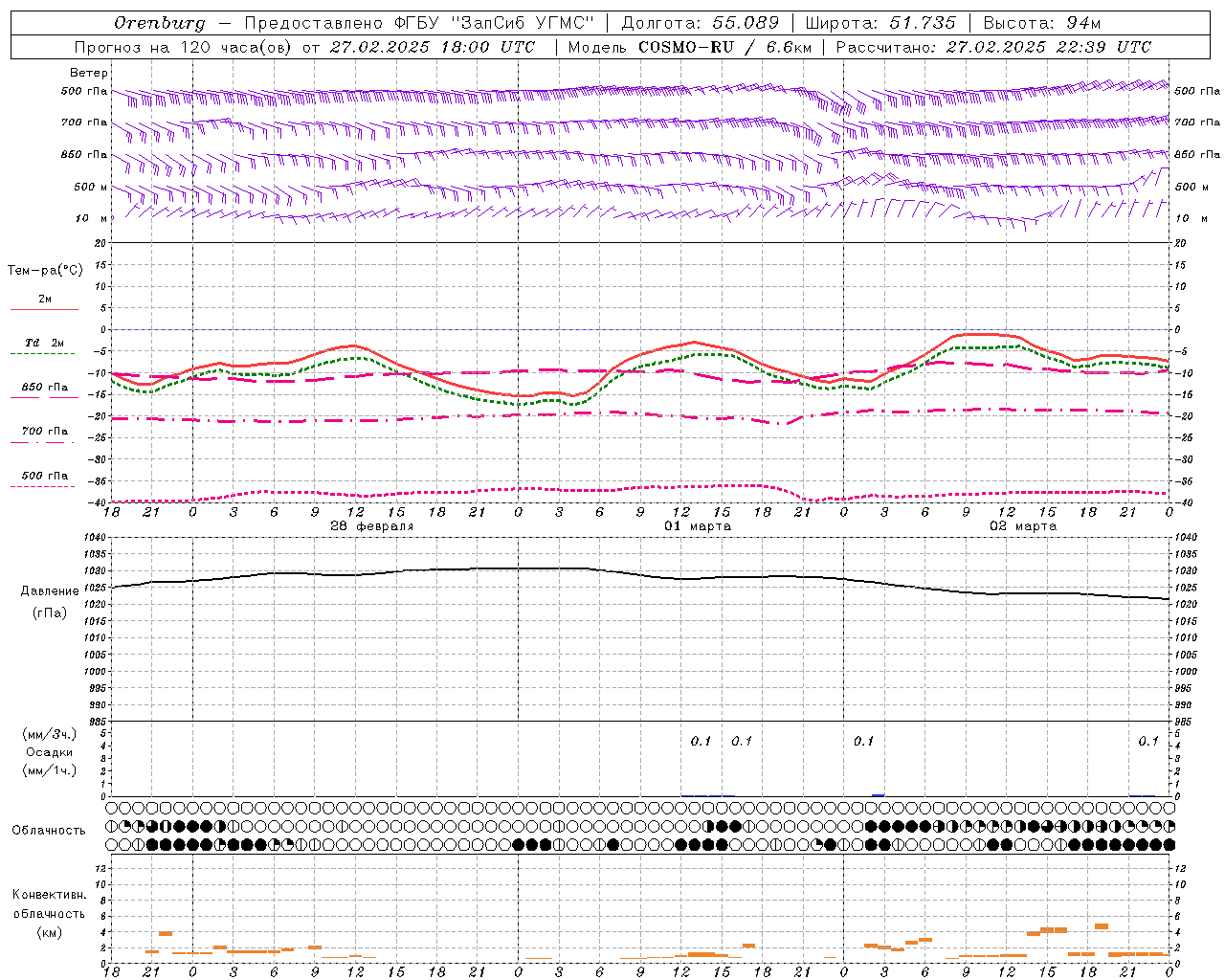Click the 02 марта date label
Screen dimensions: 1225x980
click(1023, 526)
